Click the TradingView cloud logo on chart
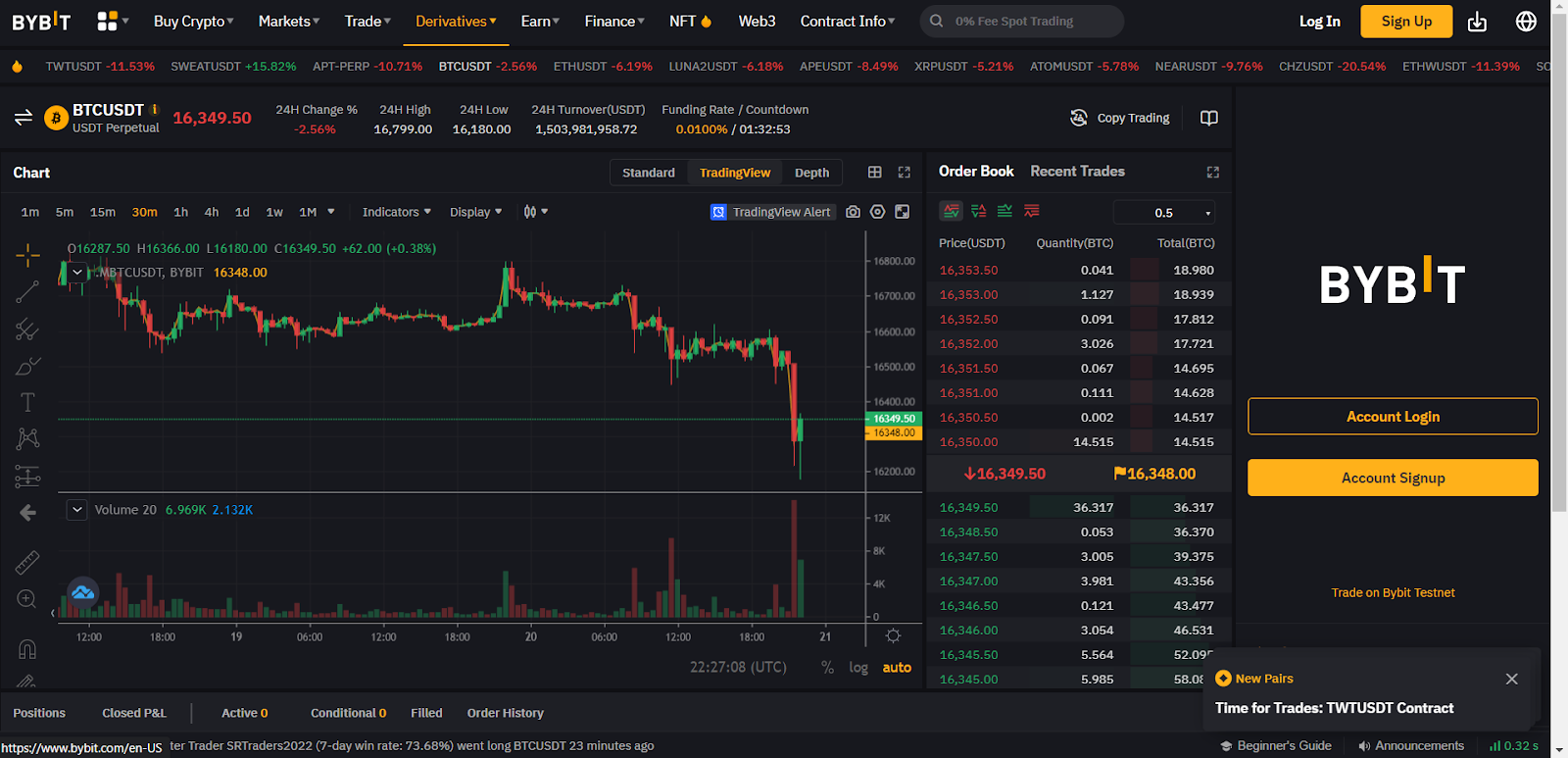The image size is (1568, 758). click(83, 592)
